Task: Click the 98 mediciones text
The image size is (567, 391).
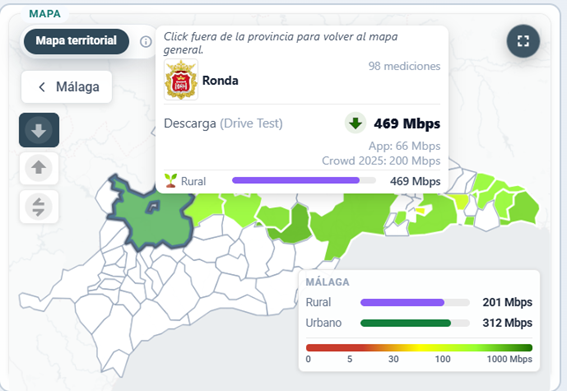Action: [404, 66]
